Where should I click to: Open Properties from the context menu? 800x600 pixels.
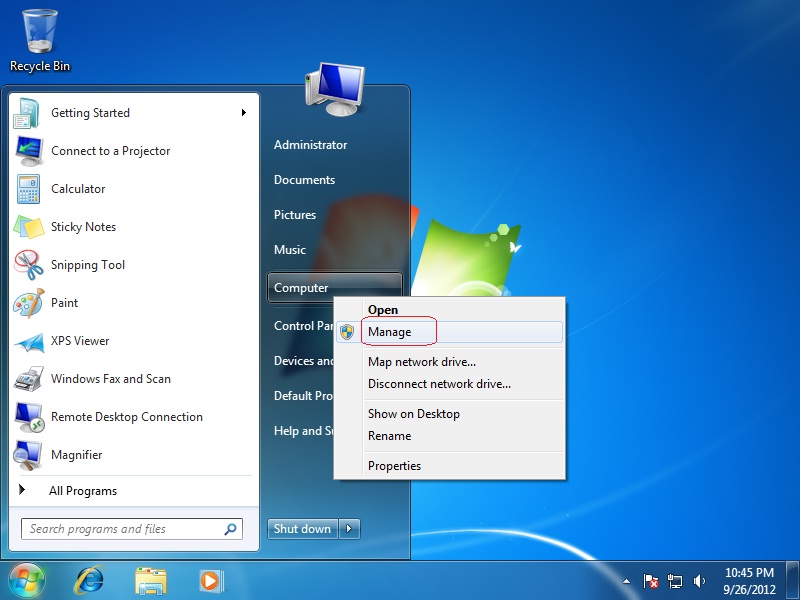(449, 466)
